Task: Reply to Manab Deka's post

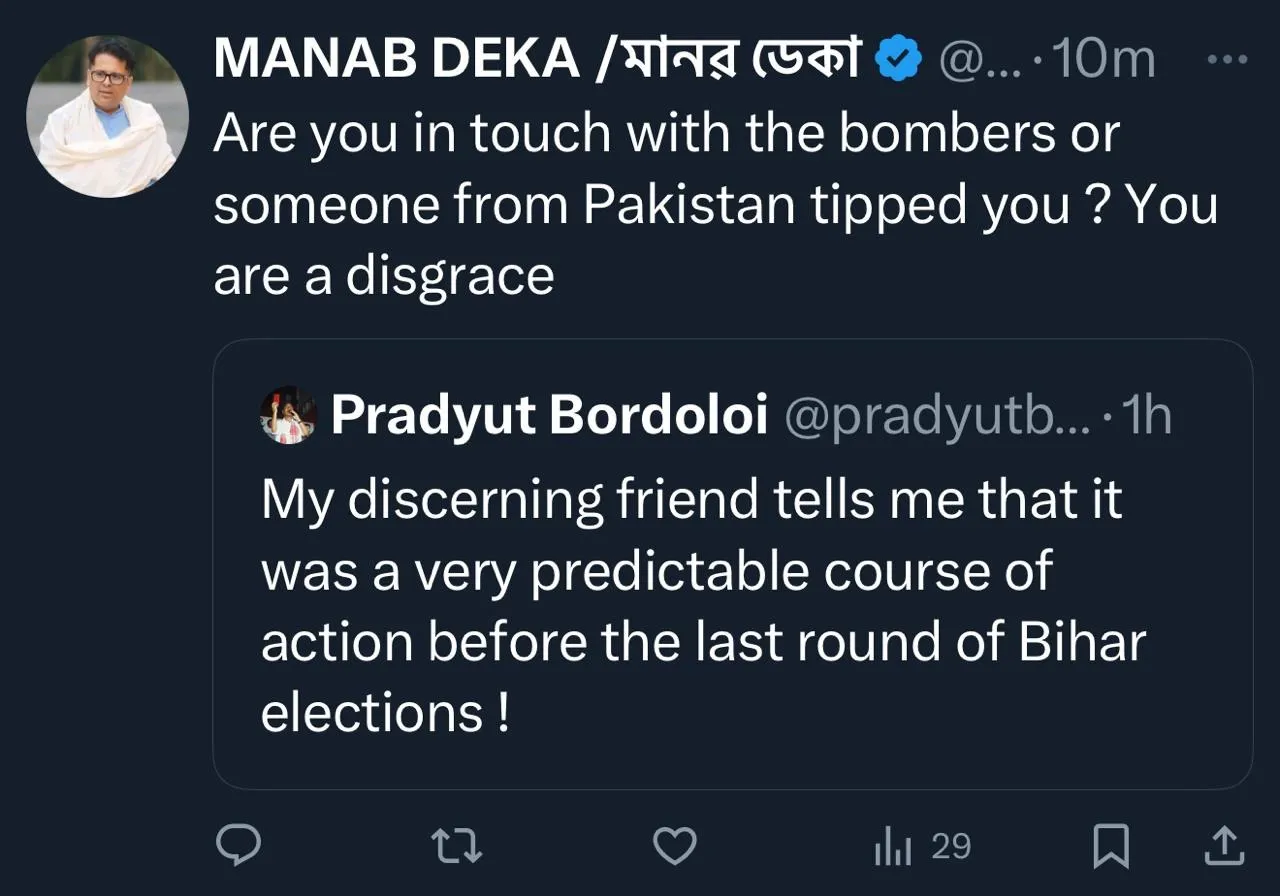Action: (x=239, y=845)
